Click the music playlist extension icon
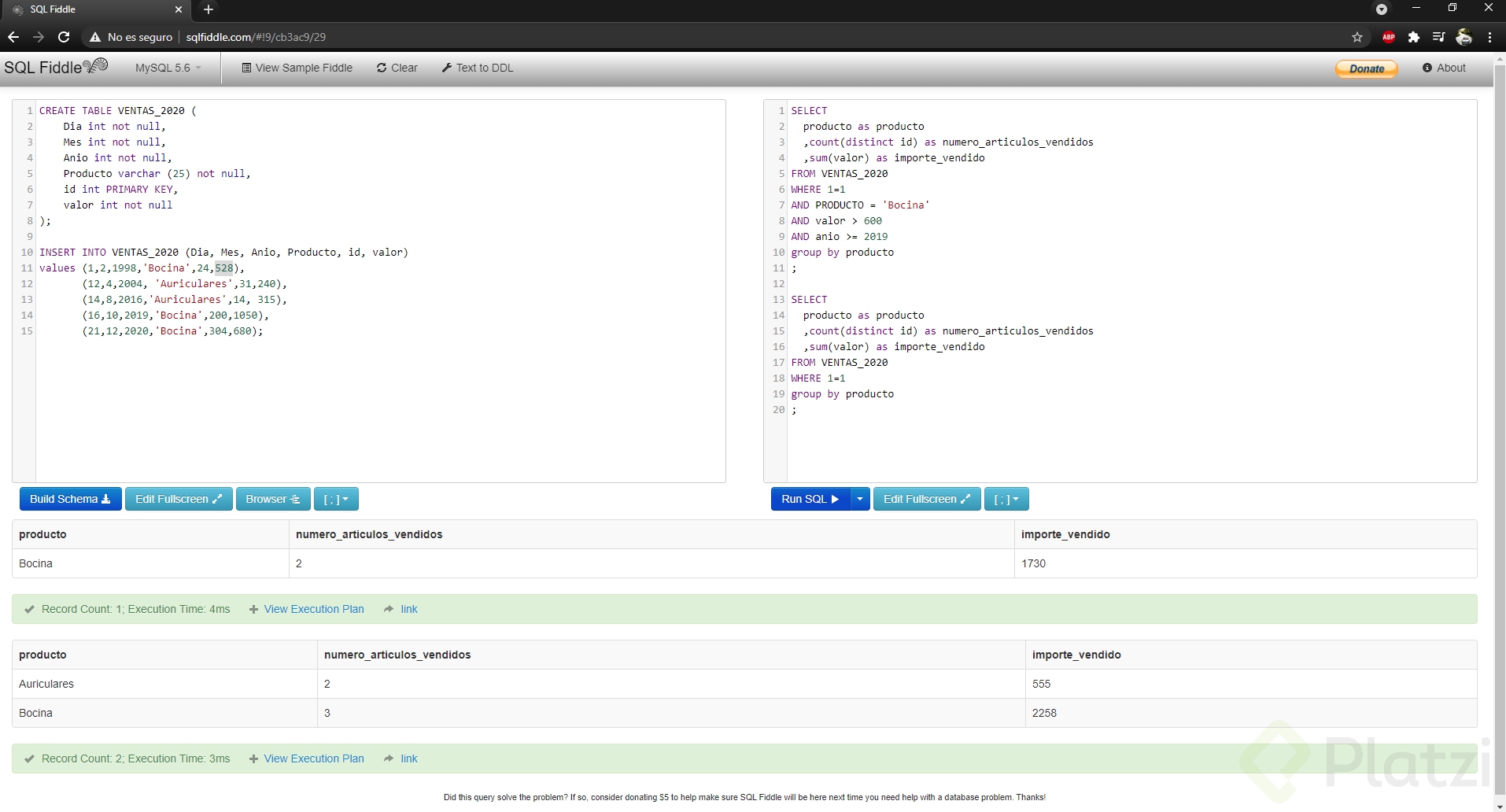 pyautogui.click(x=1438, y=37)
